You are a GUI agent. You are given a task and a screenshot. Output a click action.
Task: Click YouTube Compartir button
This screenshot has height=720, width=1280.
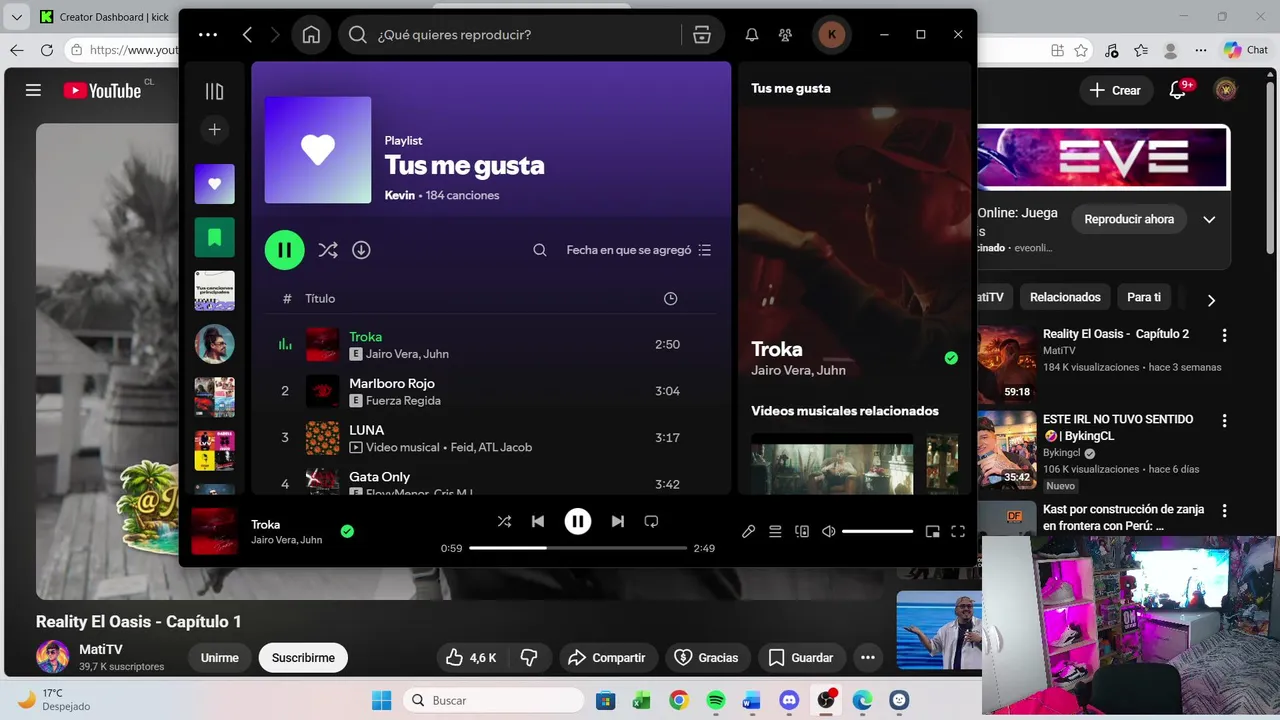pos(608,657)
